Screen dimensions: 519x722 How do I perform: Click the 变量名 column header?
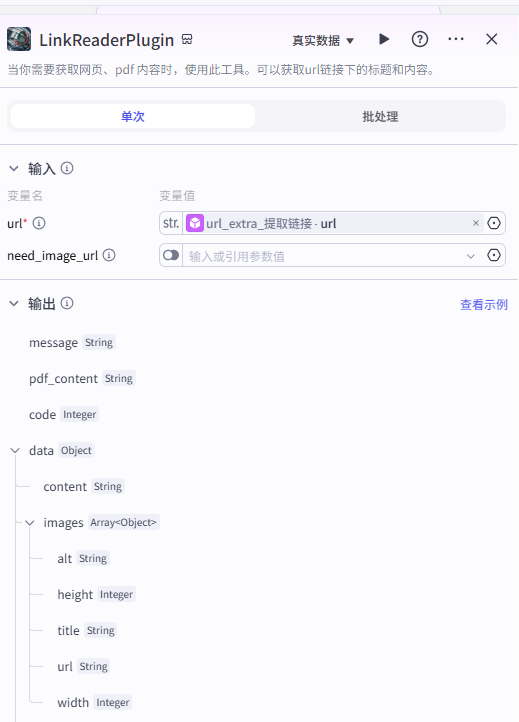[25, 196]
